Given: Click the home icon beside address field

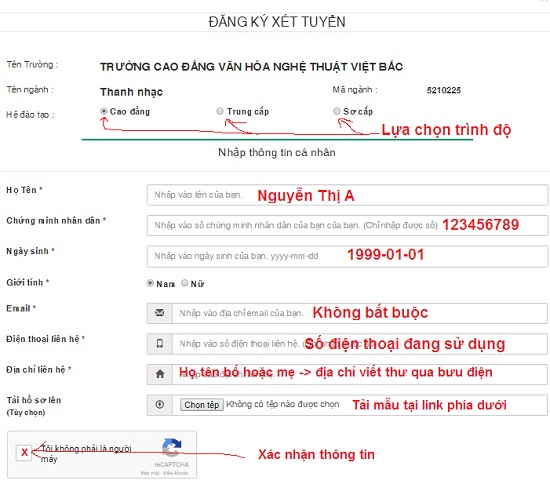Looking at the screenshot, I should (160, 374).
